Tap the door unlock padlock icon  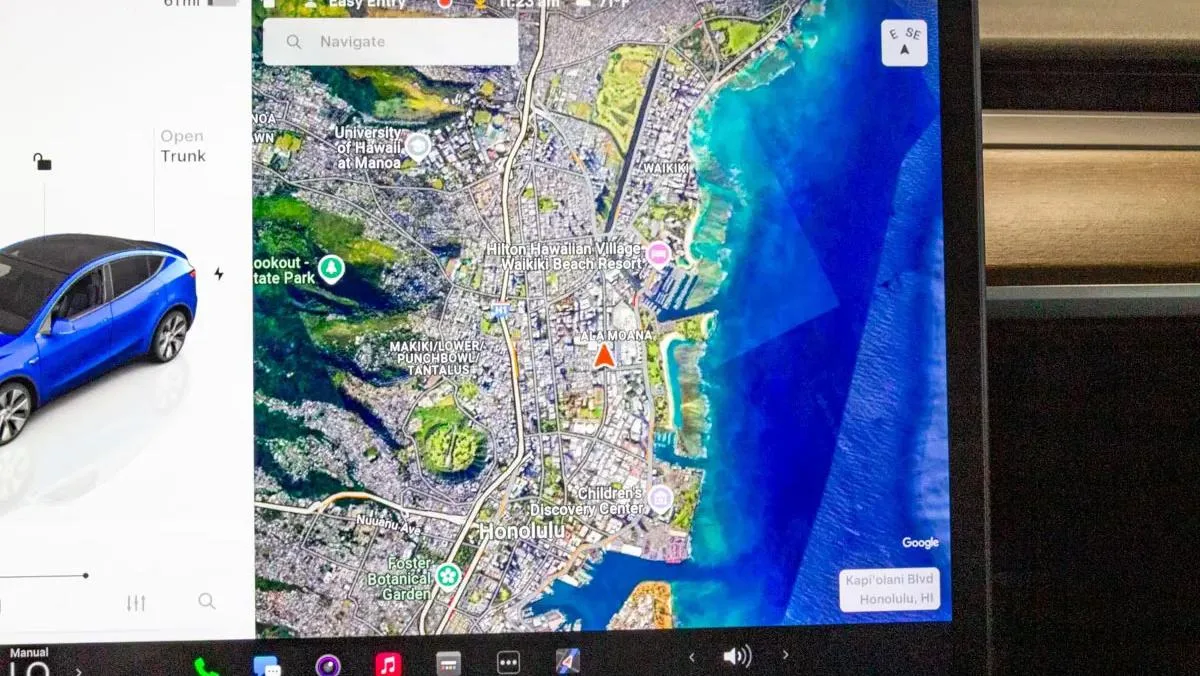click(x=42, y=161)
